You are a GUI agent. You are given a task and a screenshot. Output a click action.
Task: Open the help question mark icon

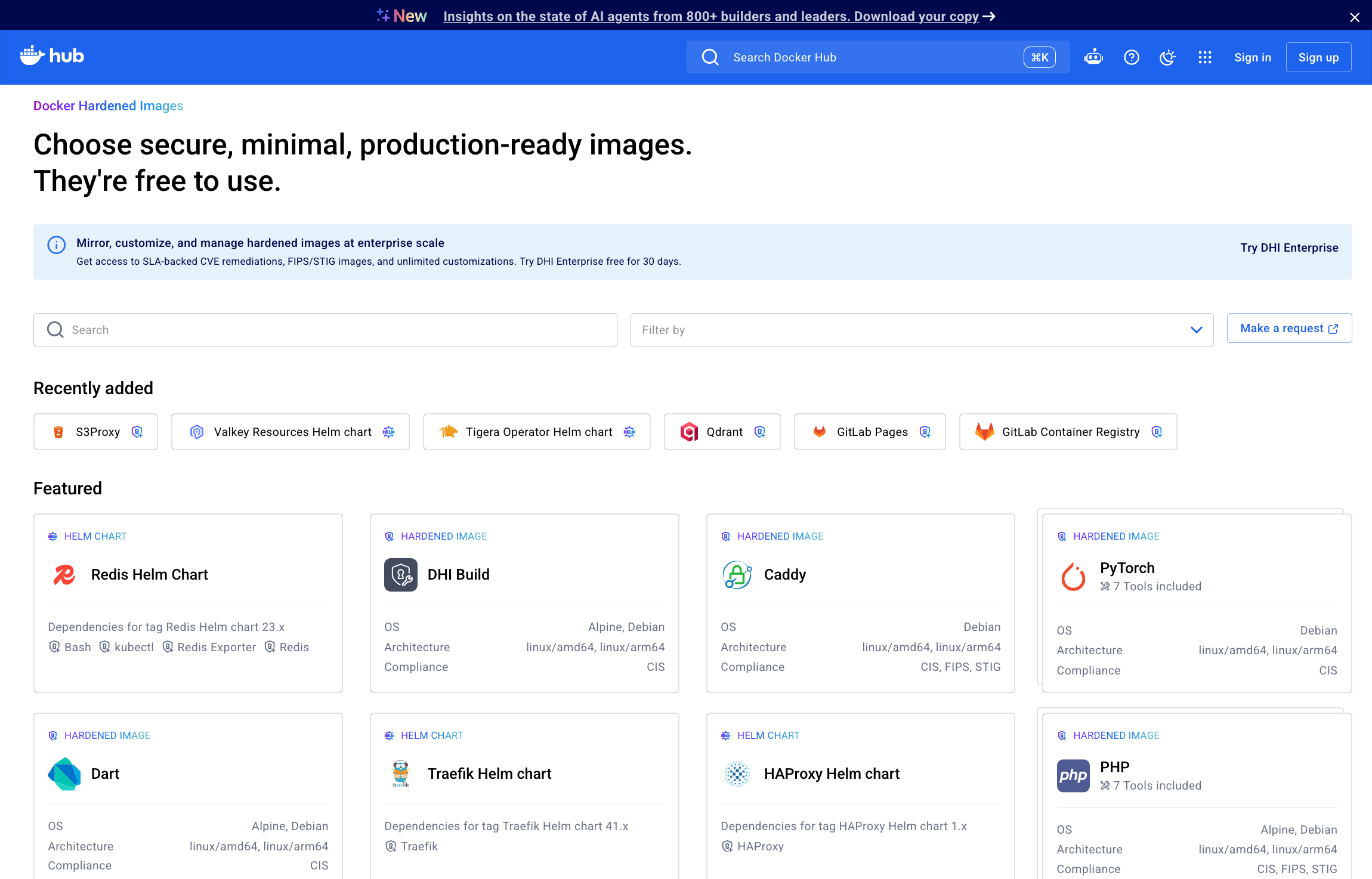pos(1132,57)
